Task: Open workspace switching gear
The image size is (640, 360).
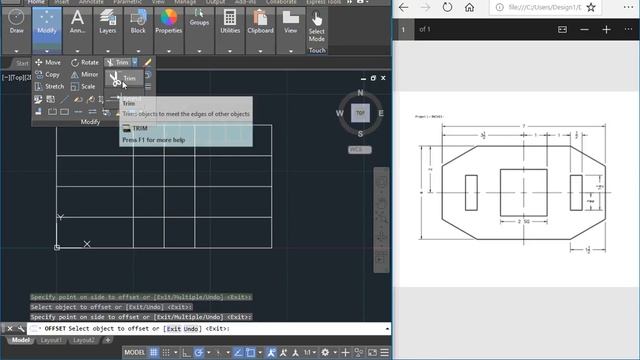Action: 325,352
